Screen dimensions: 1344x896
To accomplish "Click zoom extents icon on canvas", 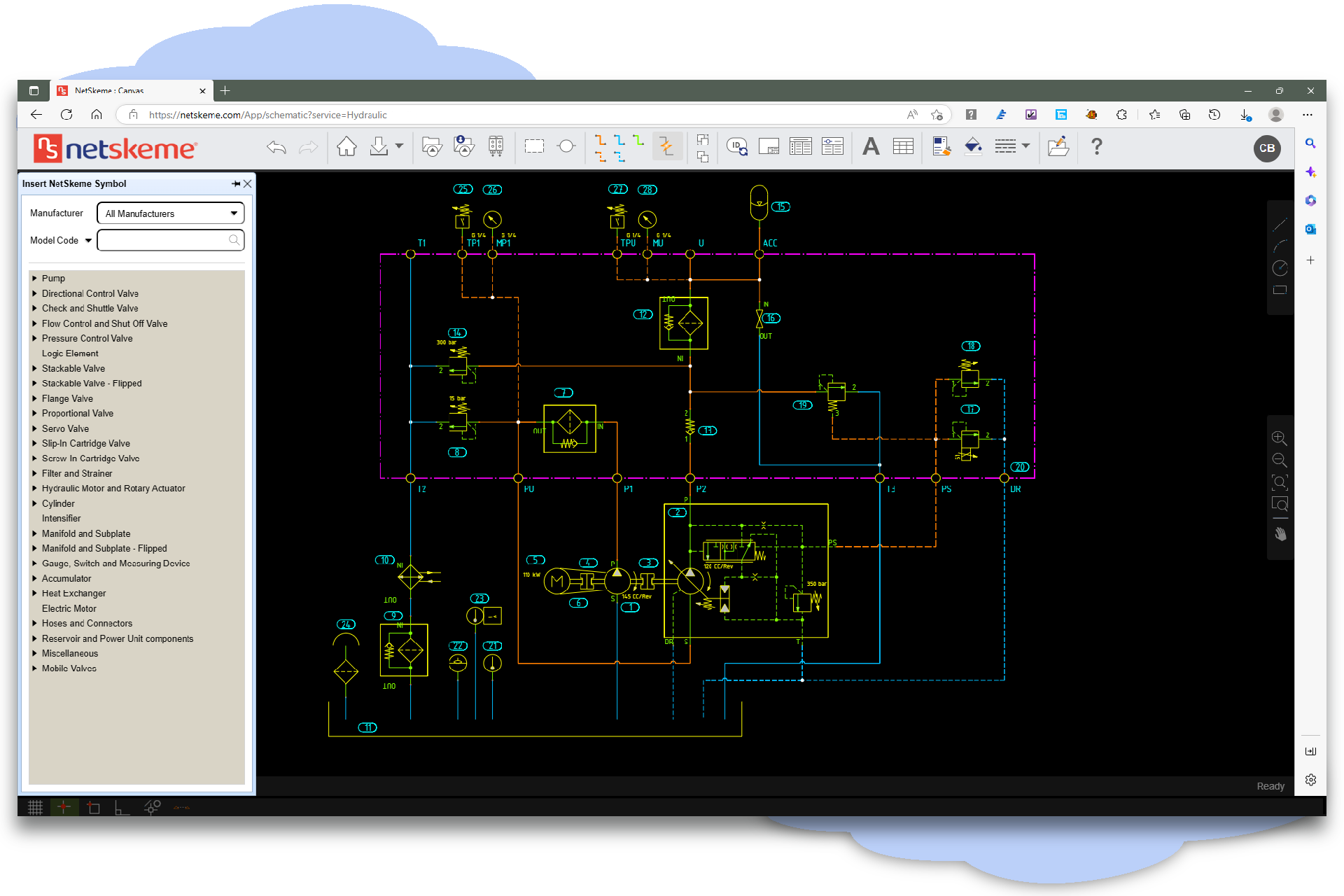I will (1280, 482).
